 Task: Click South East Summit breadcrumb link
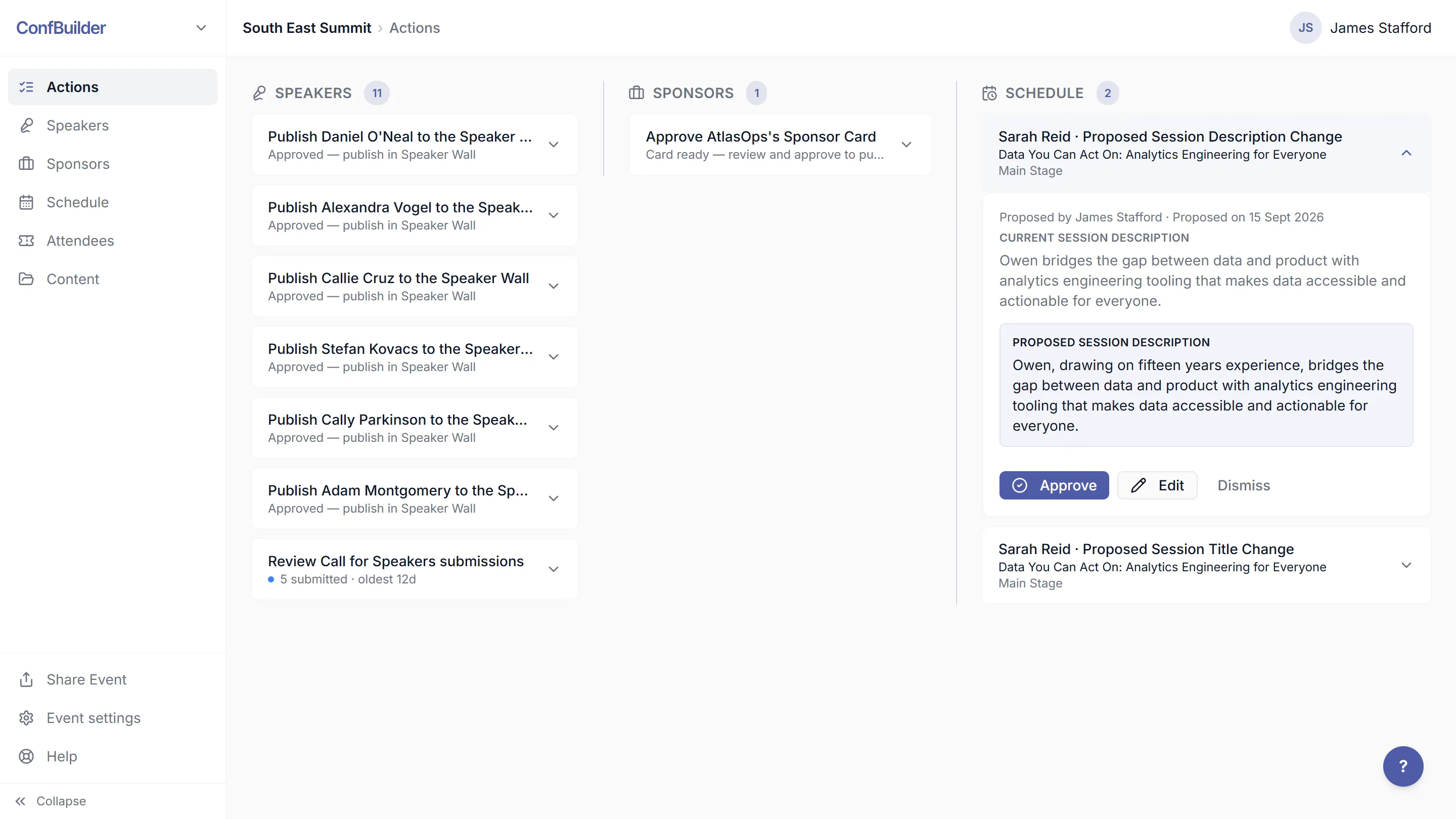tap(307, 28)
